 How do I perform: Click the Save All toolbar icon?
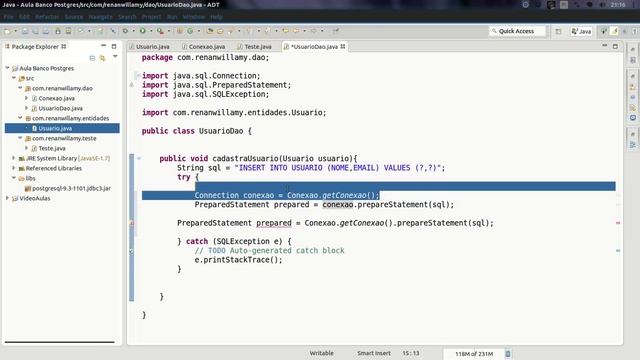pos(36,31)
